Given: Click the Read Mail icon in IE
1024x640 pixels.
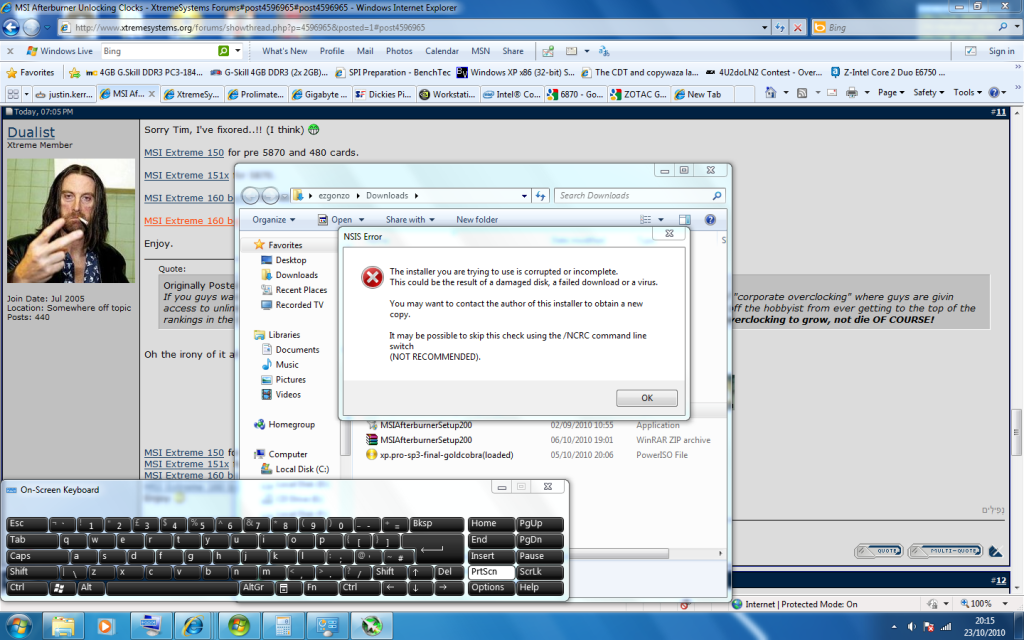Looking at the screenshot, I should click(832, 93).
